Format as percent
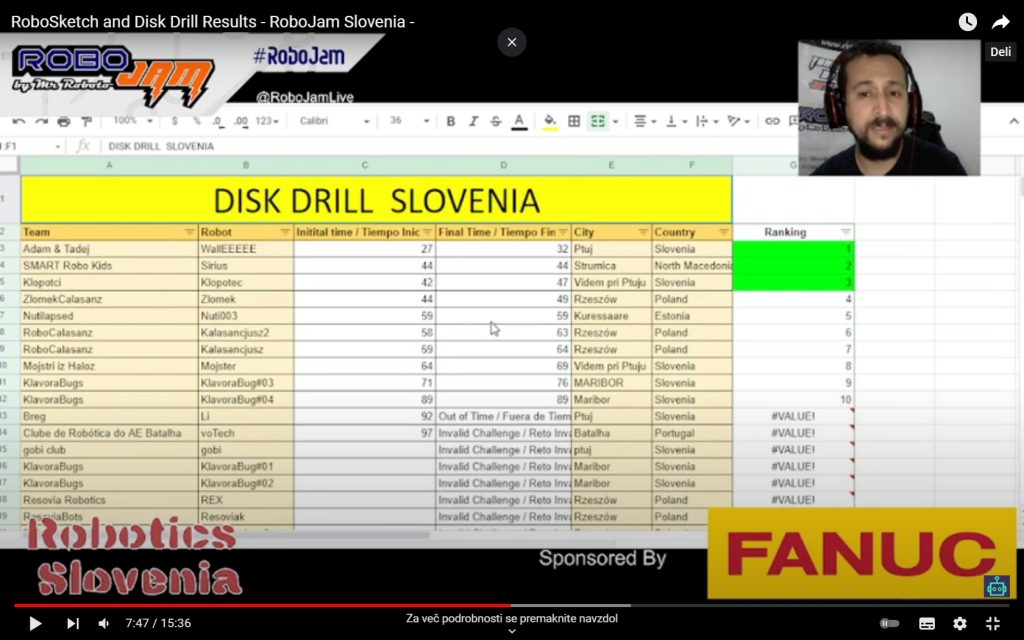The image size is (1024, 640). coord(197,121)
